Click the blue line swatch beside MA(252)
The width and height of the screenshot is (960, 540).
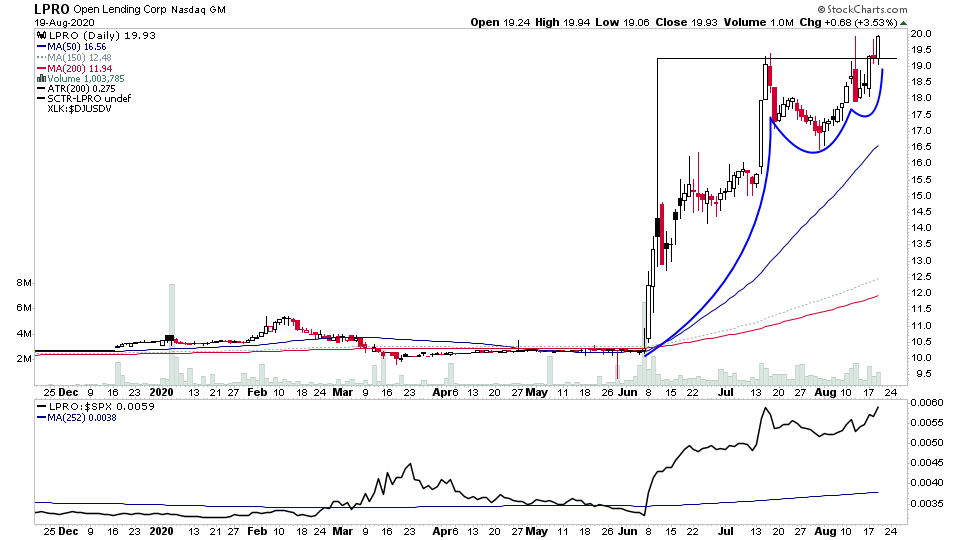pyautogui.click(x=42, y=418)
